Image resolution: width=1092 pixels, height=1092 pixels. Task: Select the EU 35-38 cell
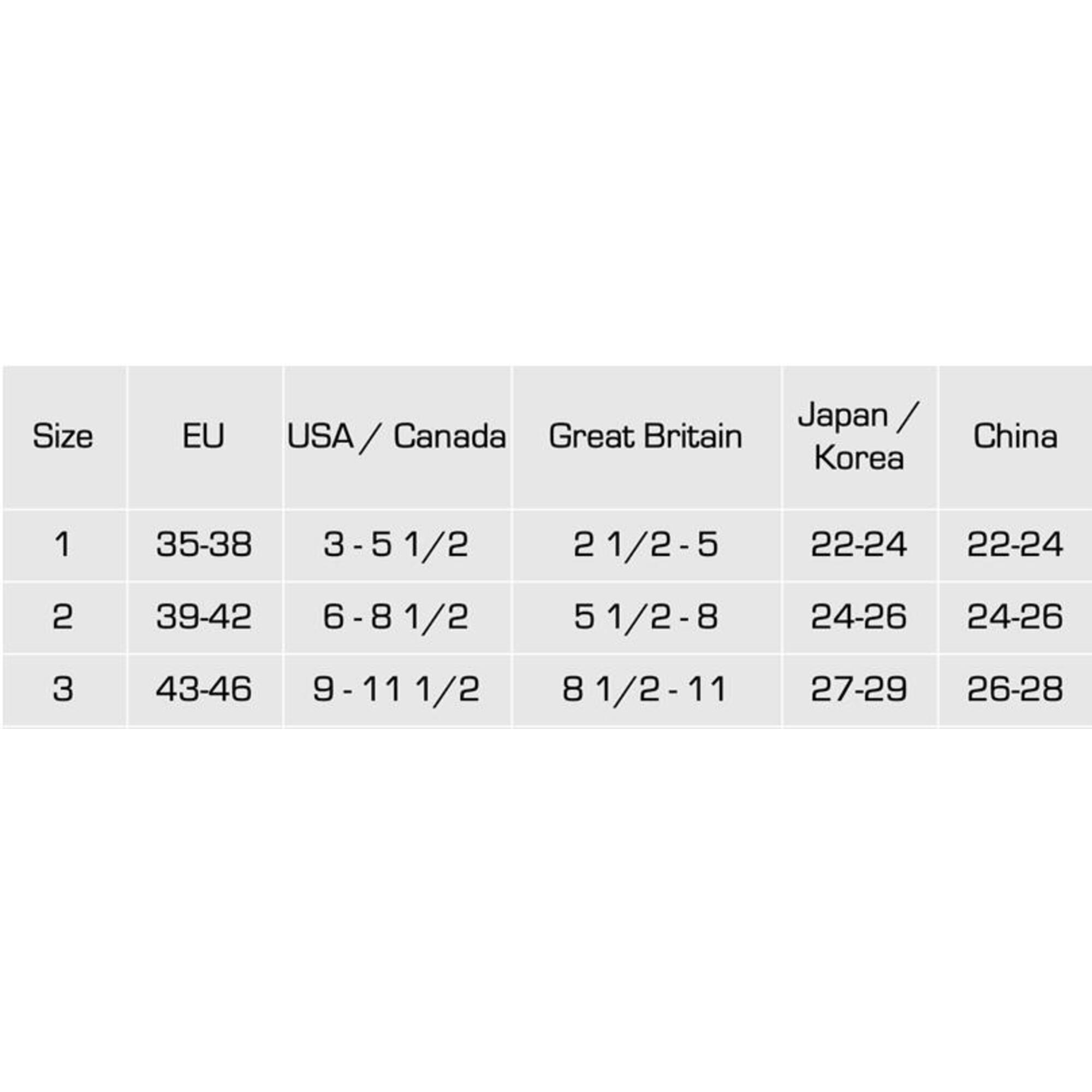pyautogui.click(x=204, y=544)
